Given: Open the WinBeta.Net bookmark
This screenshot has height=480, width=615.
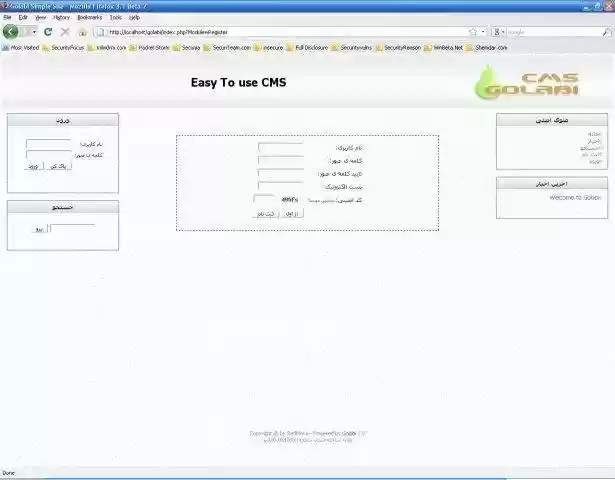Looking at the screenshot, I should click(444, 47).
